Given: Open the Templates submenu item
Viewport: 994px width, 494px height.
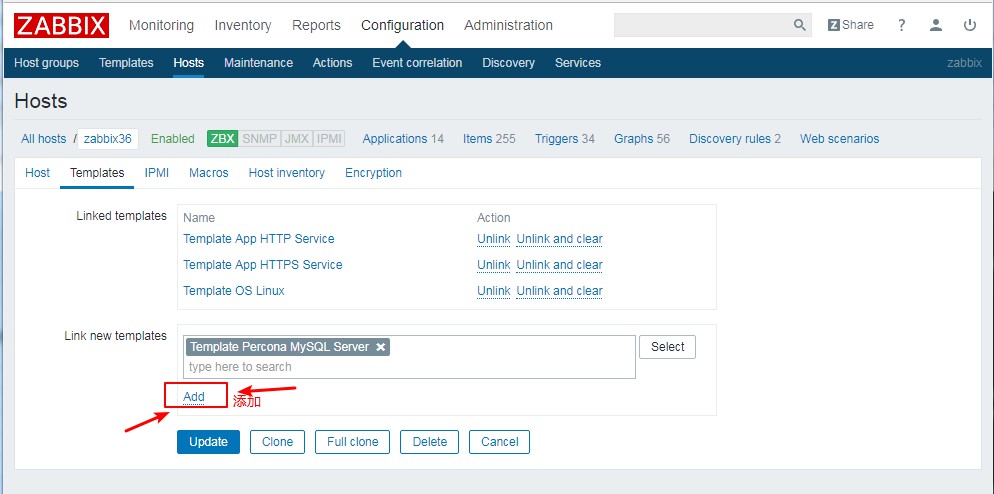Looking at the screenshot, I should coord(126,63).
